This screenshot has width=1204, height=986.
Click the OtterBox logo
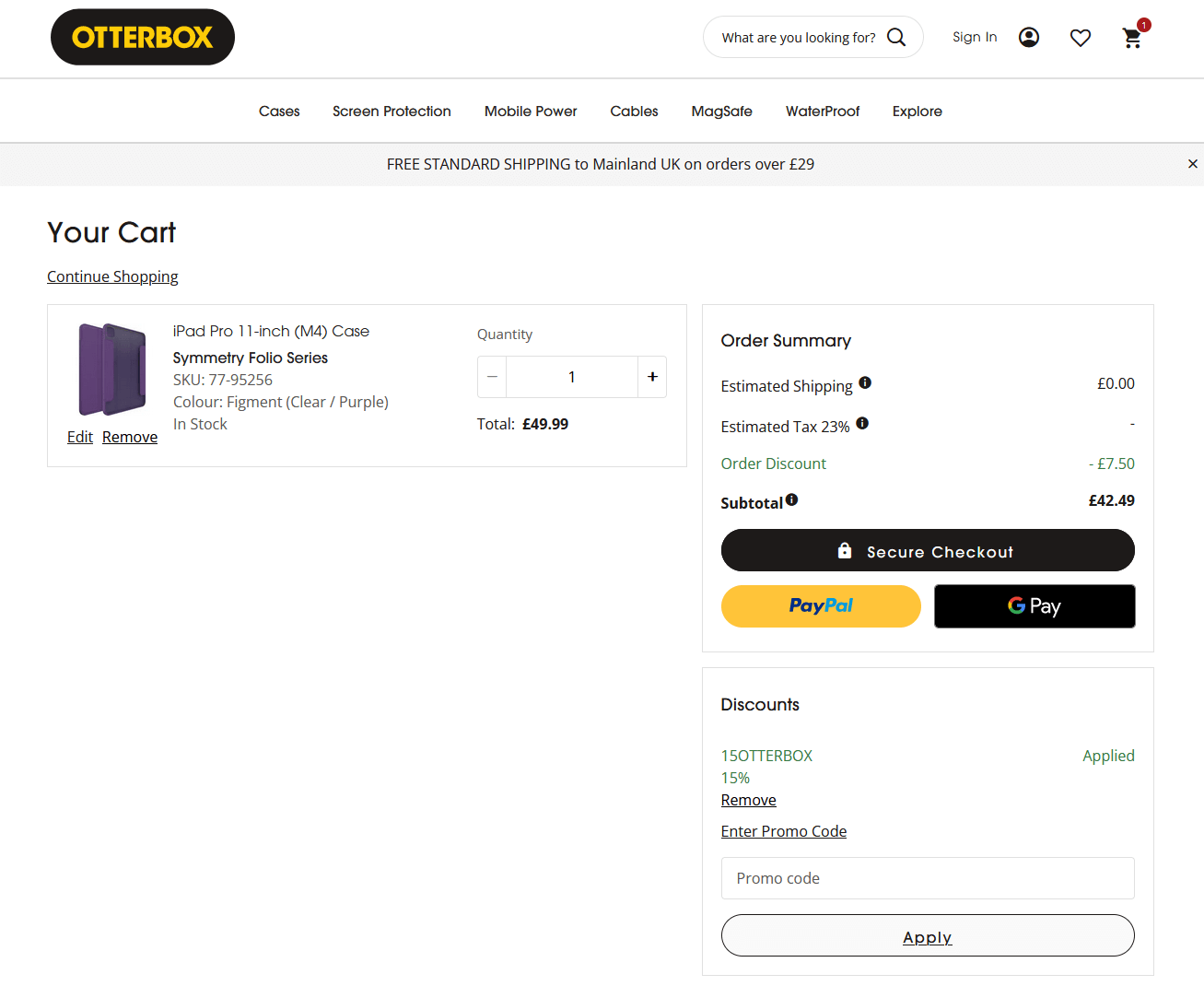143,37
